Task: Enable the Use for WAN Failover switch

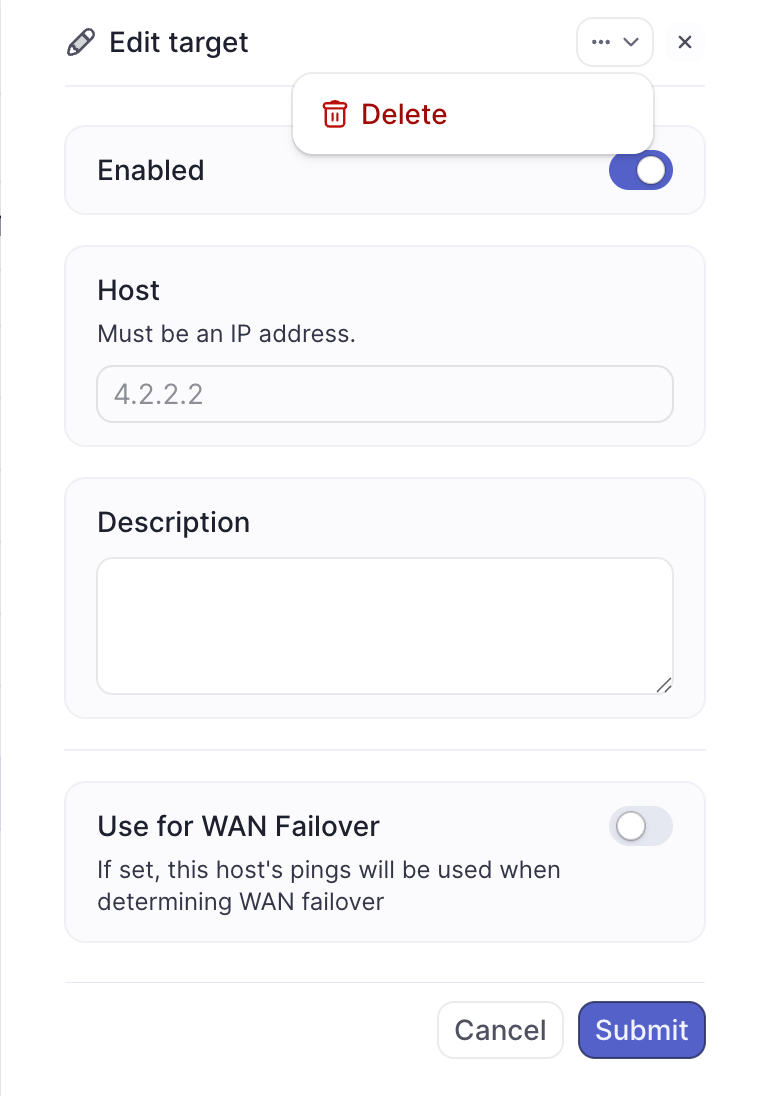Action: point(640,826)
